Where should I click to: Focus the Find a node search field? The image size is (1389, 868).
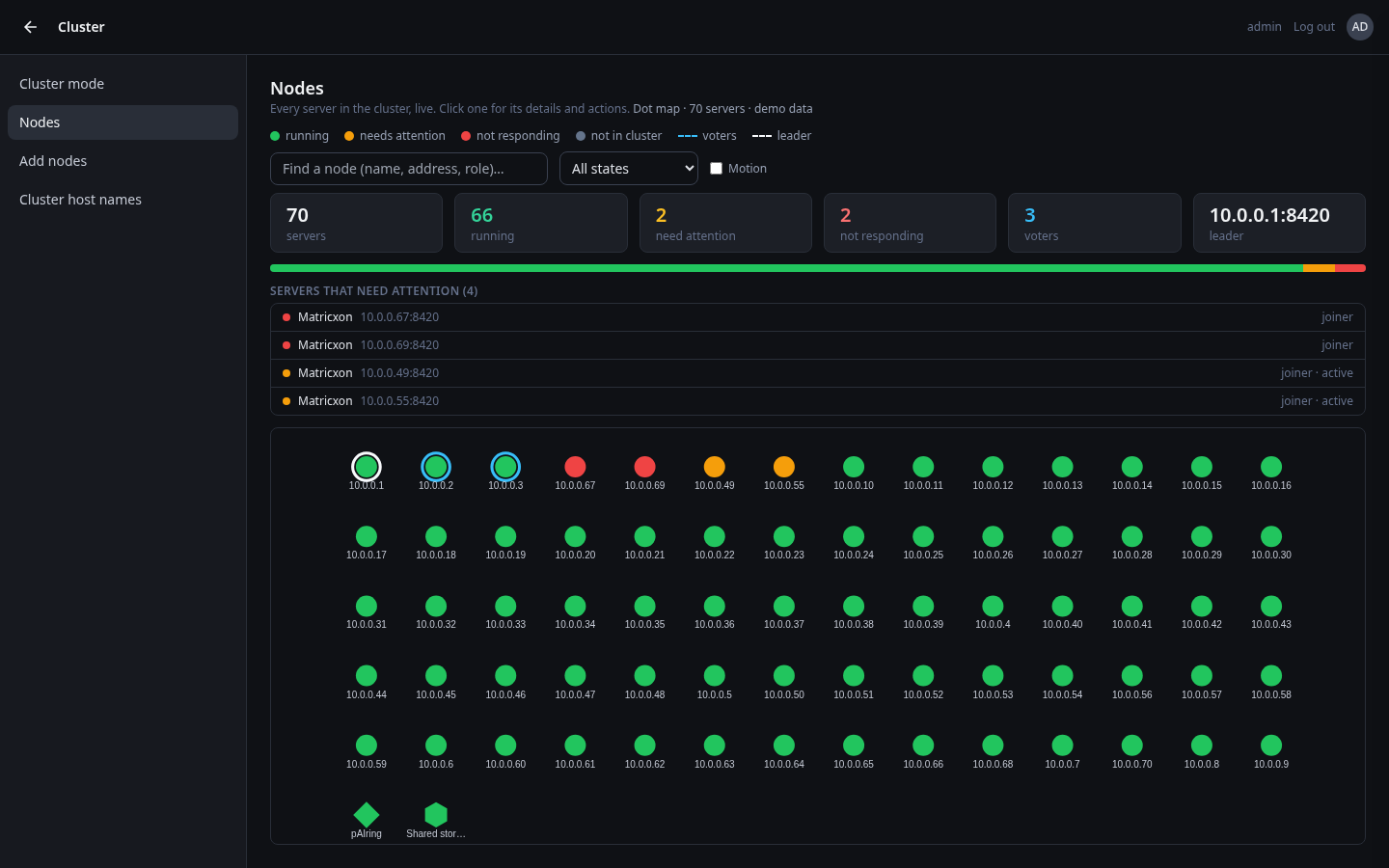(409, 169)
